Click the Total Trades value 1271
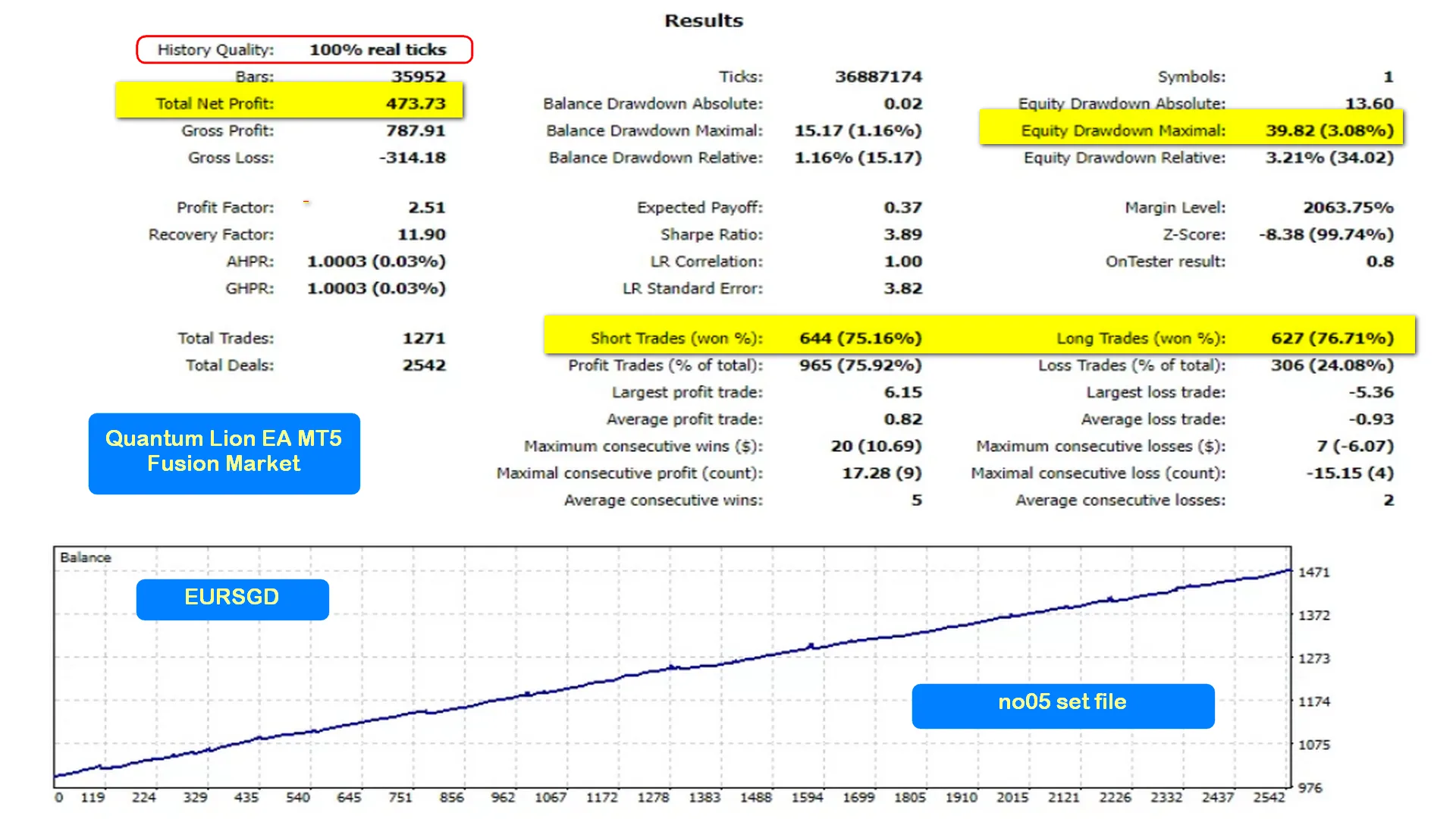Viewport: 1456px width, 819px height. tap(423, 338)
